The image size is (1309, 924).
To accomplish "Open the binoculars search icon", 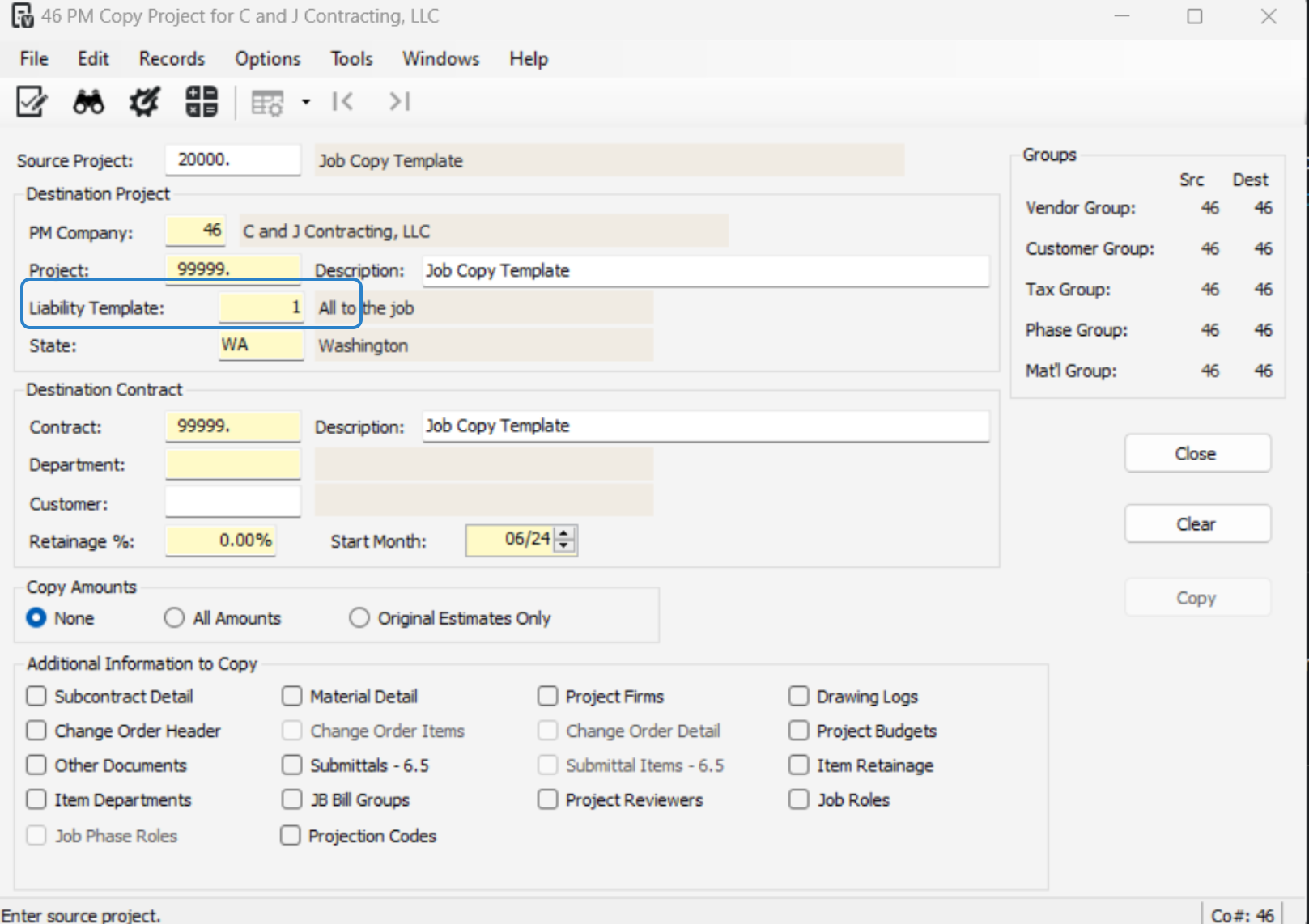I will point(88,102).
